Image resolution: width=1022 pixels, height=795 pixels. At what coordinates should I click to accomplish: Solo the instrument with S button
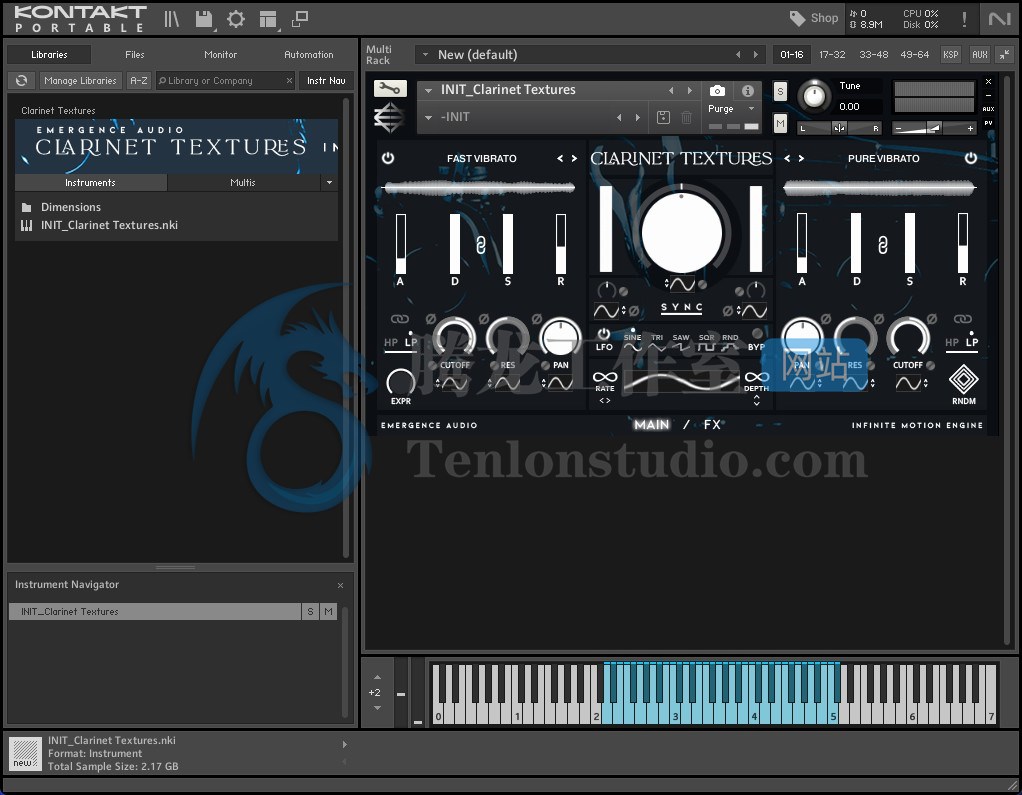(x=780, y=91)
